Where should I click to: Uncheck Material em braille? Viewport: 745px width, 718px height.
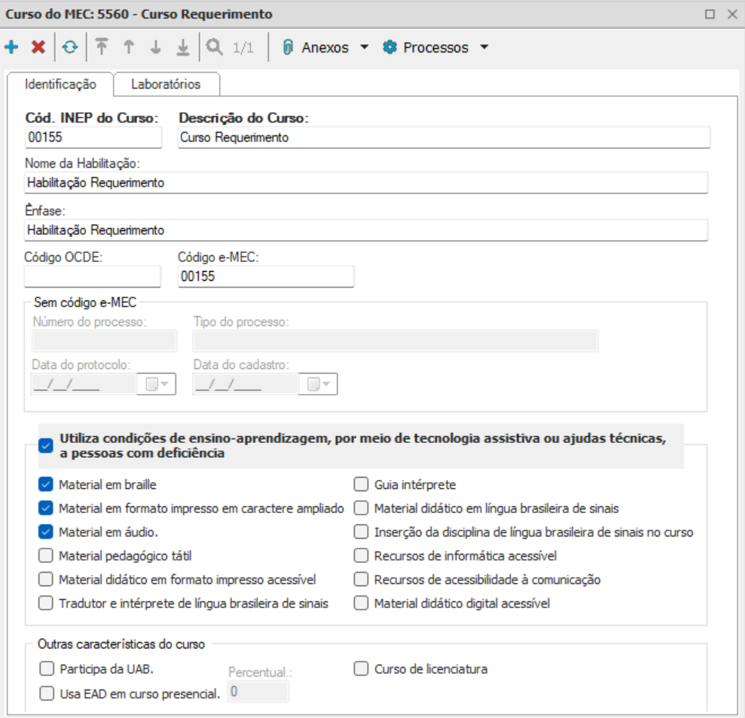[x=46, y=484]
